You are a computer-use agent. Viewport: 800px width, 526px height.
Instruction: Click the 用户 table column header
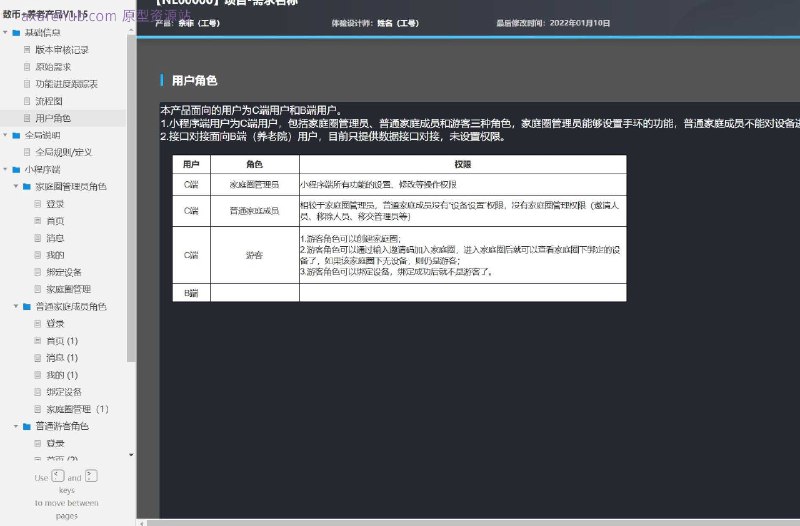click(191, 164)
